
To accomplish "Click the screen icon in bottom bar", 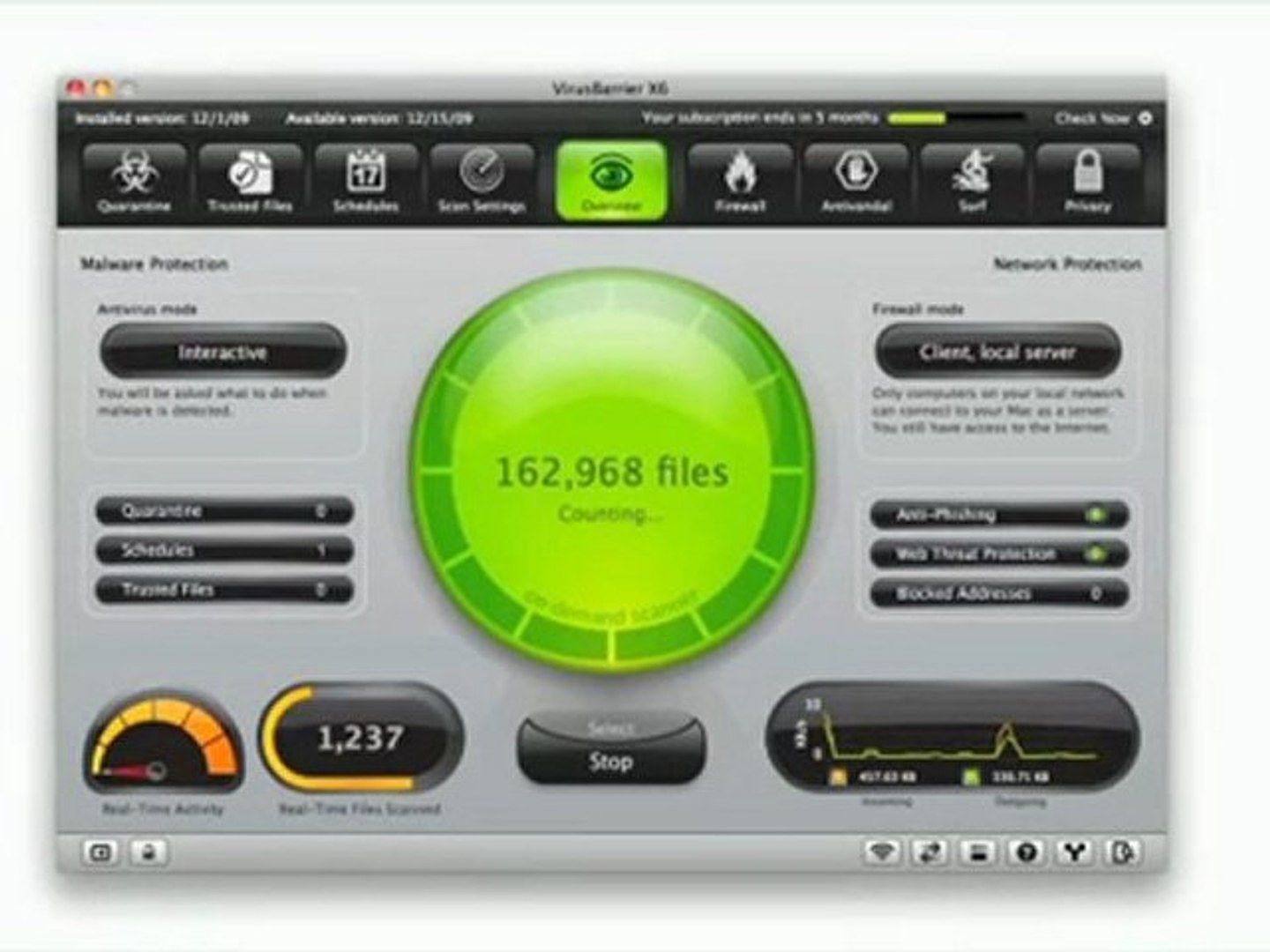I will tap(101, 852).
